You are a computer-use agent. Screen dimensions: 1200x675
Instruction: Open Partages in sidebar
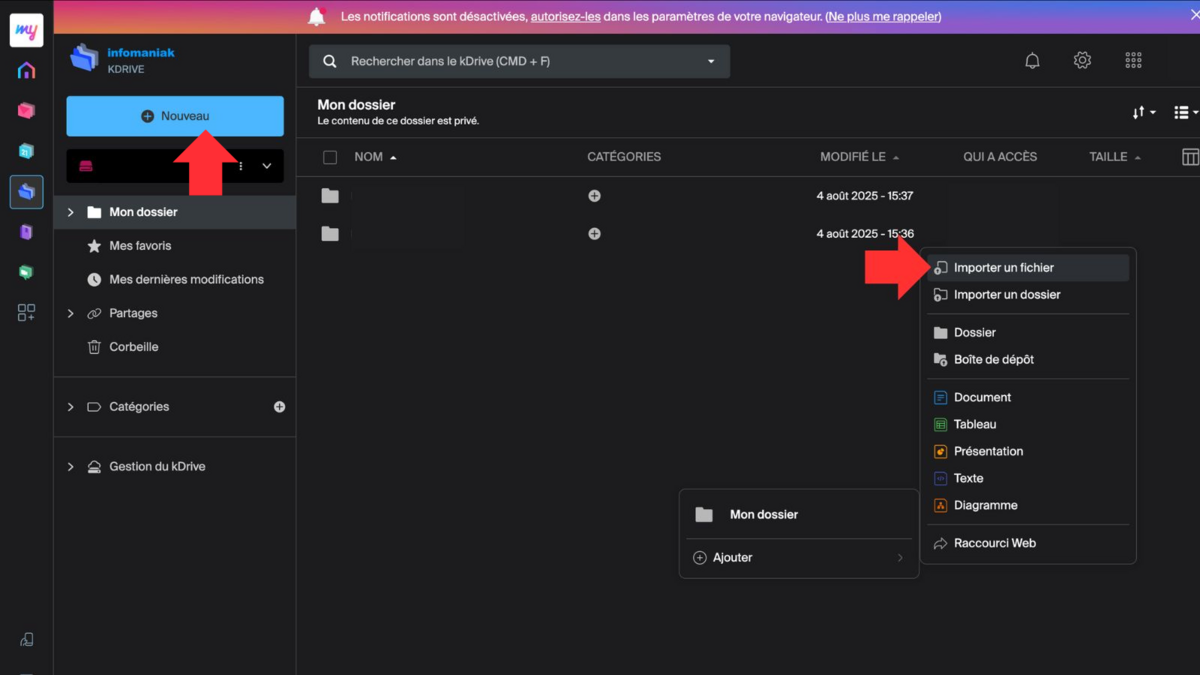pos(133,314)
